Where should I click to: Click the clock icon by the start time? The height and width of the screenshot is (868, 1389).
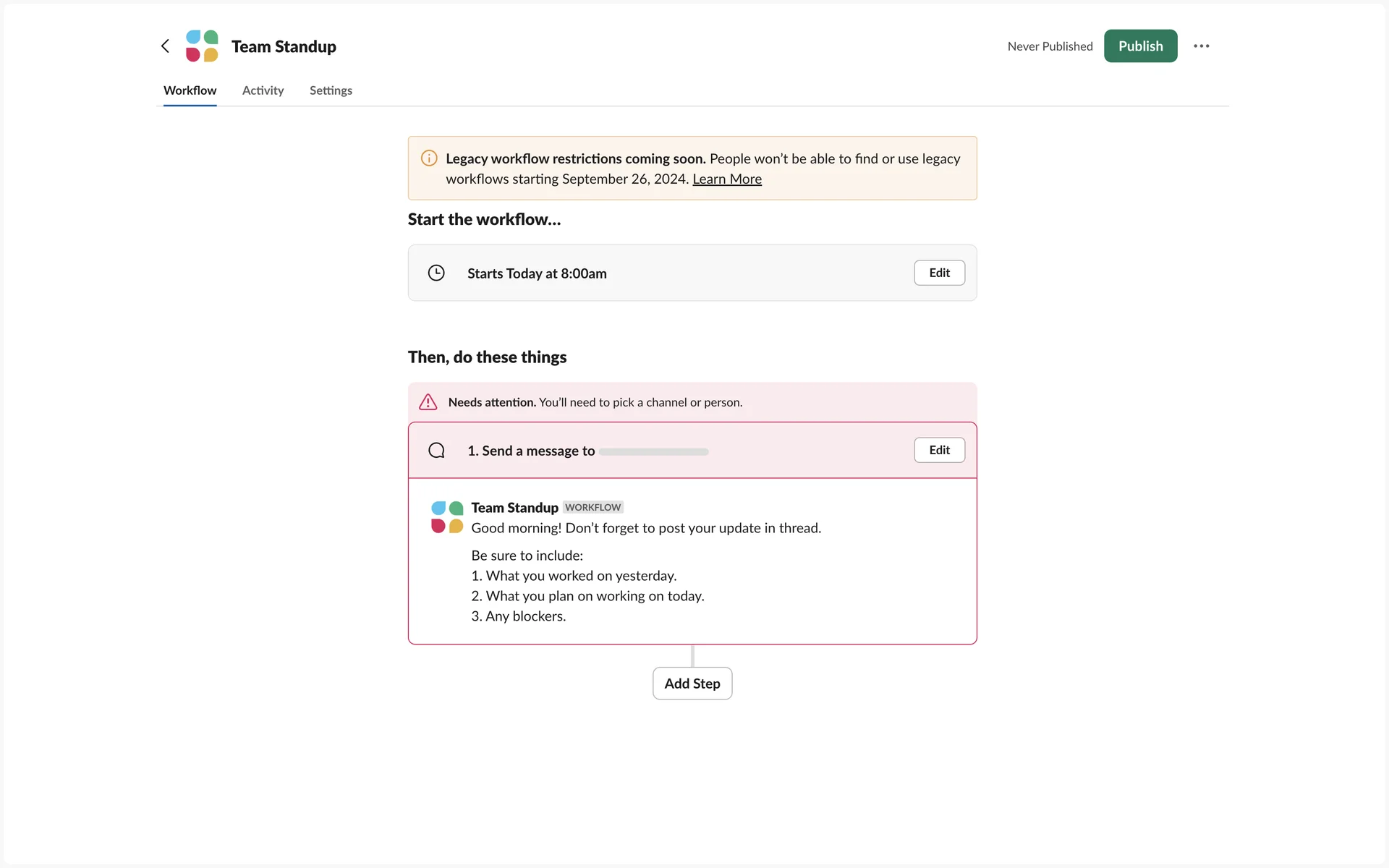pyautogui.click(x=436, y=273)
